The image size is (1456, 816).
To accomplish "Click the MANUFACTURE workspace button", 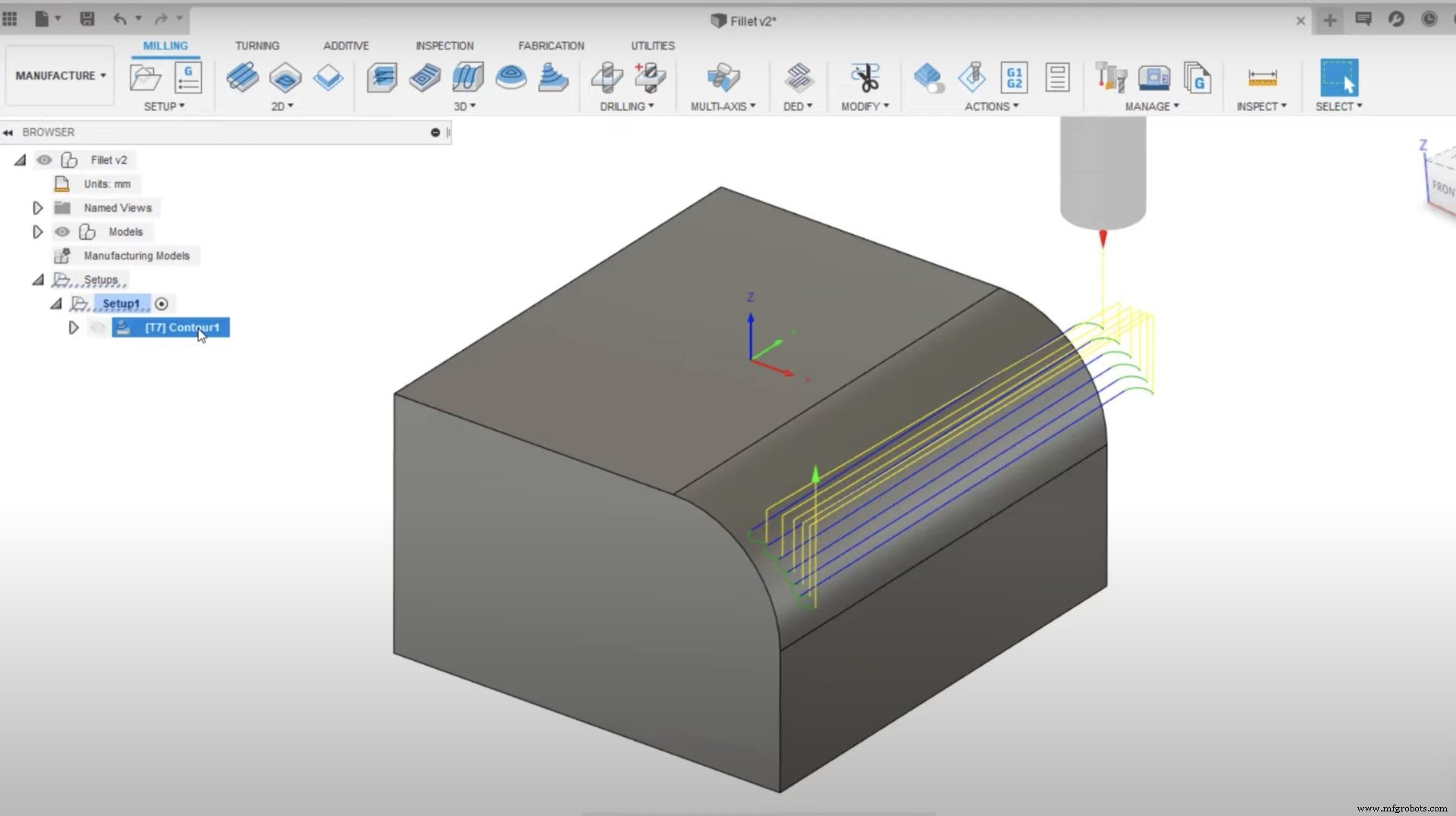I will click(x=58, y=75).
